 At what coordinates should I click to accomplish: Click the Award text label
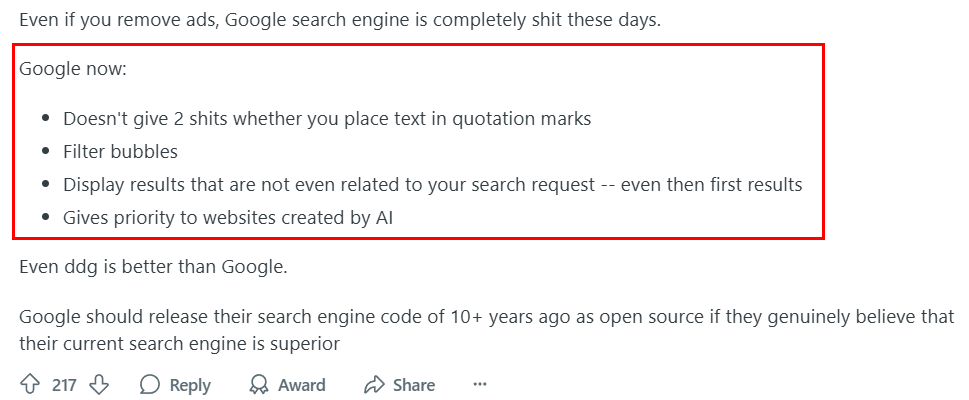click(302, 385)
